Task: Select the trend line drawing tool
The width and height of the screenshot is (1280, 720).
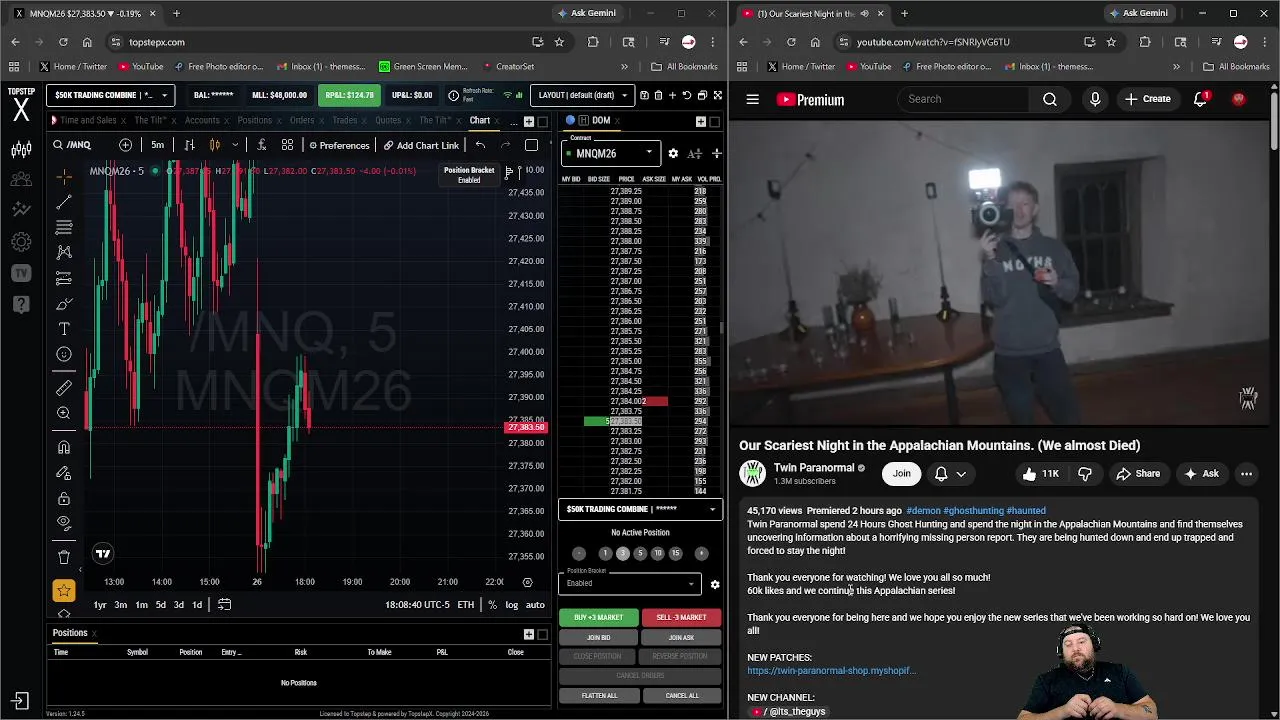Action: [x=64, y=202]
